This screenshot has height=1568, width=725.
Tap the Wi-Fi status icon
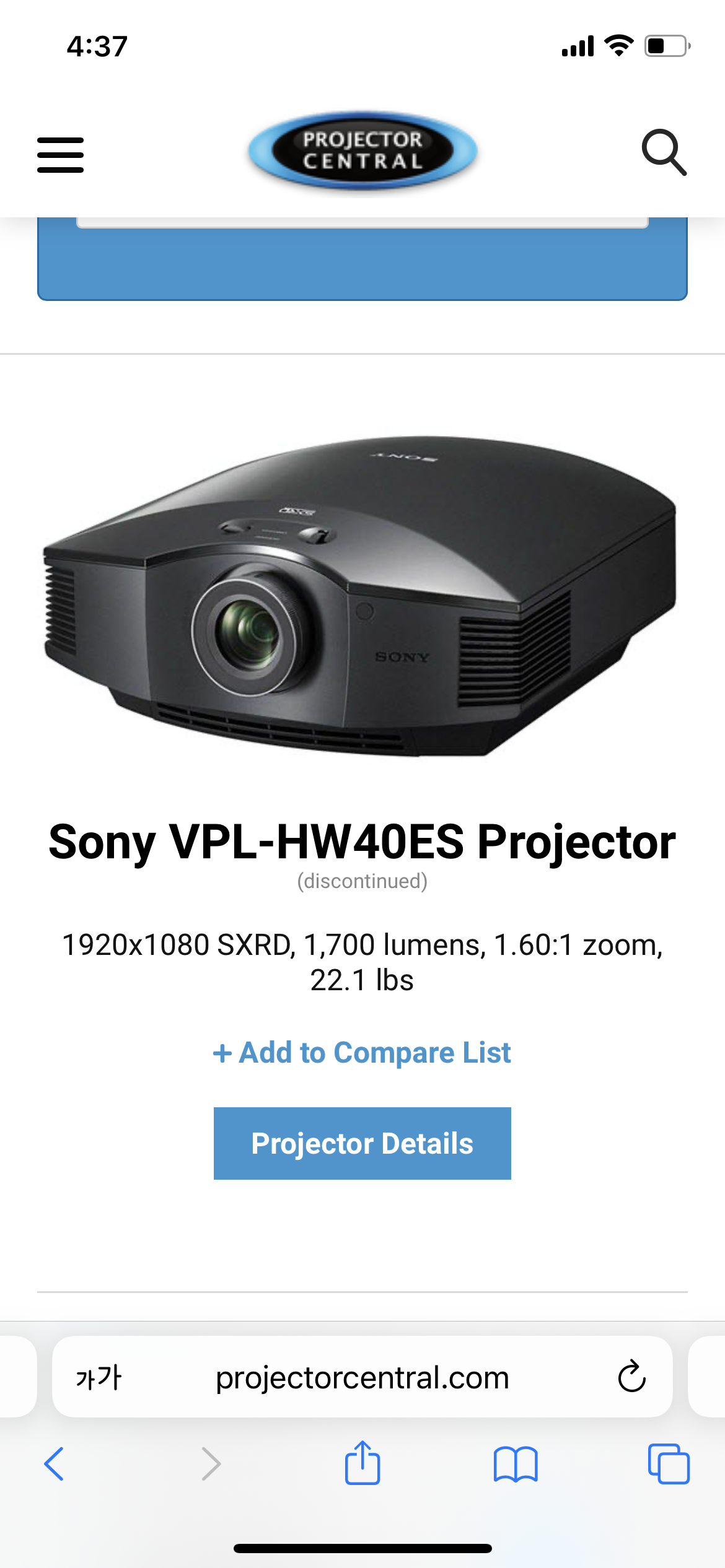(x=618, y=46)
